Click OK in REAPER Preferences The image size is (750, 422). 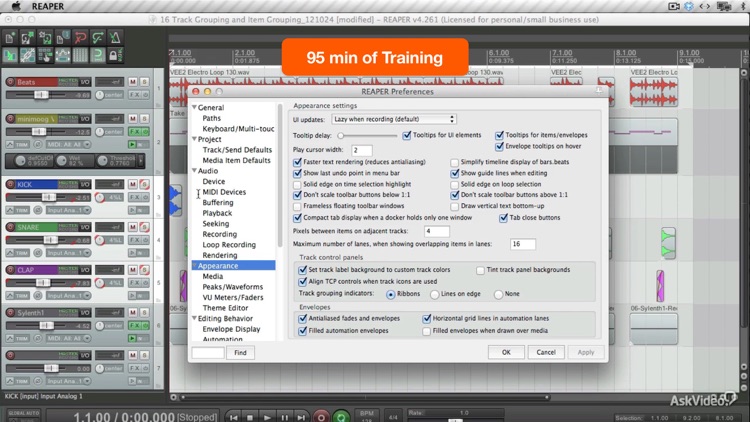click(x=506, y=352)
